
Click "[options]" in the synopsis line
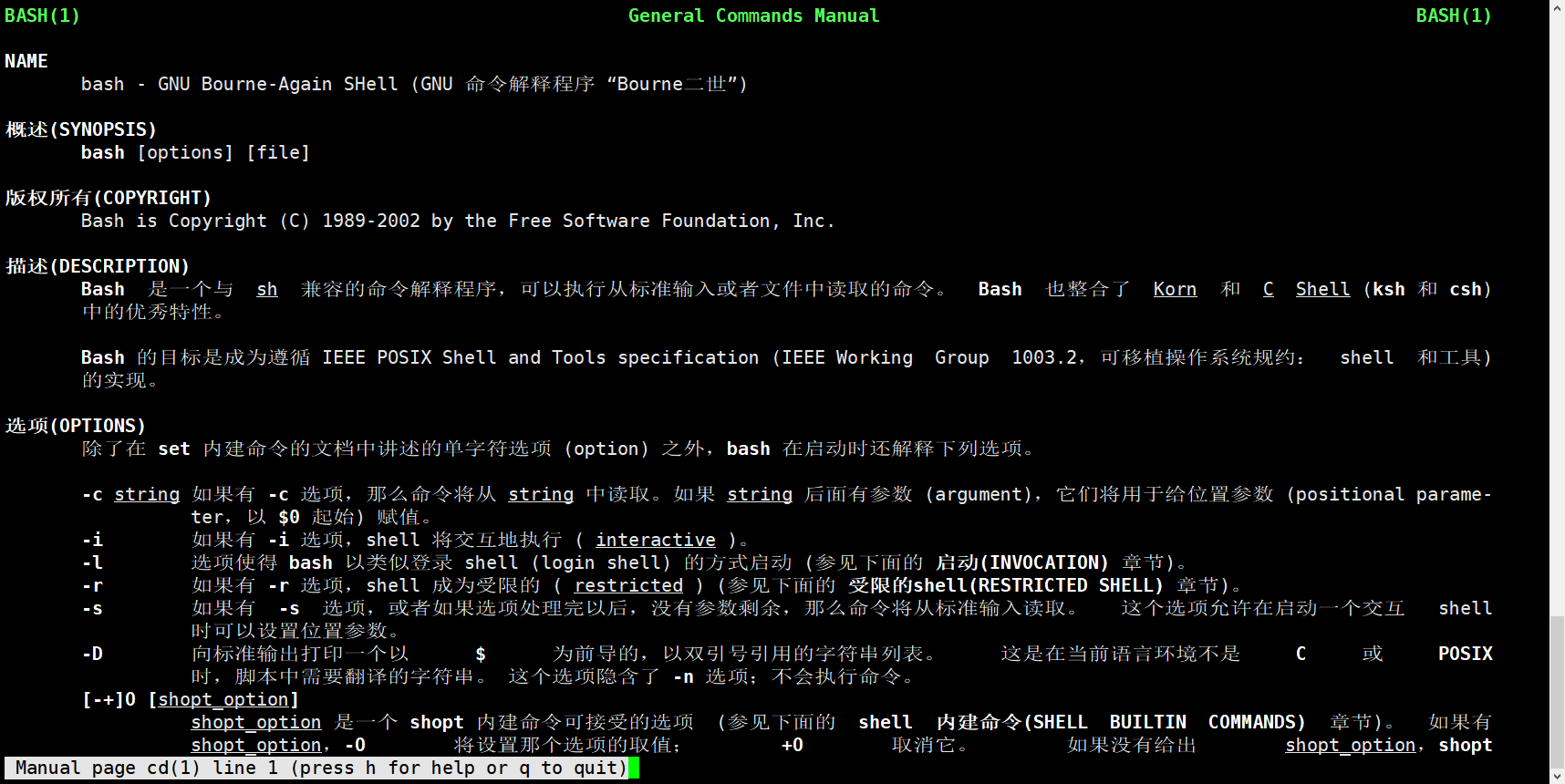185,152
